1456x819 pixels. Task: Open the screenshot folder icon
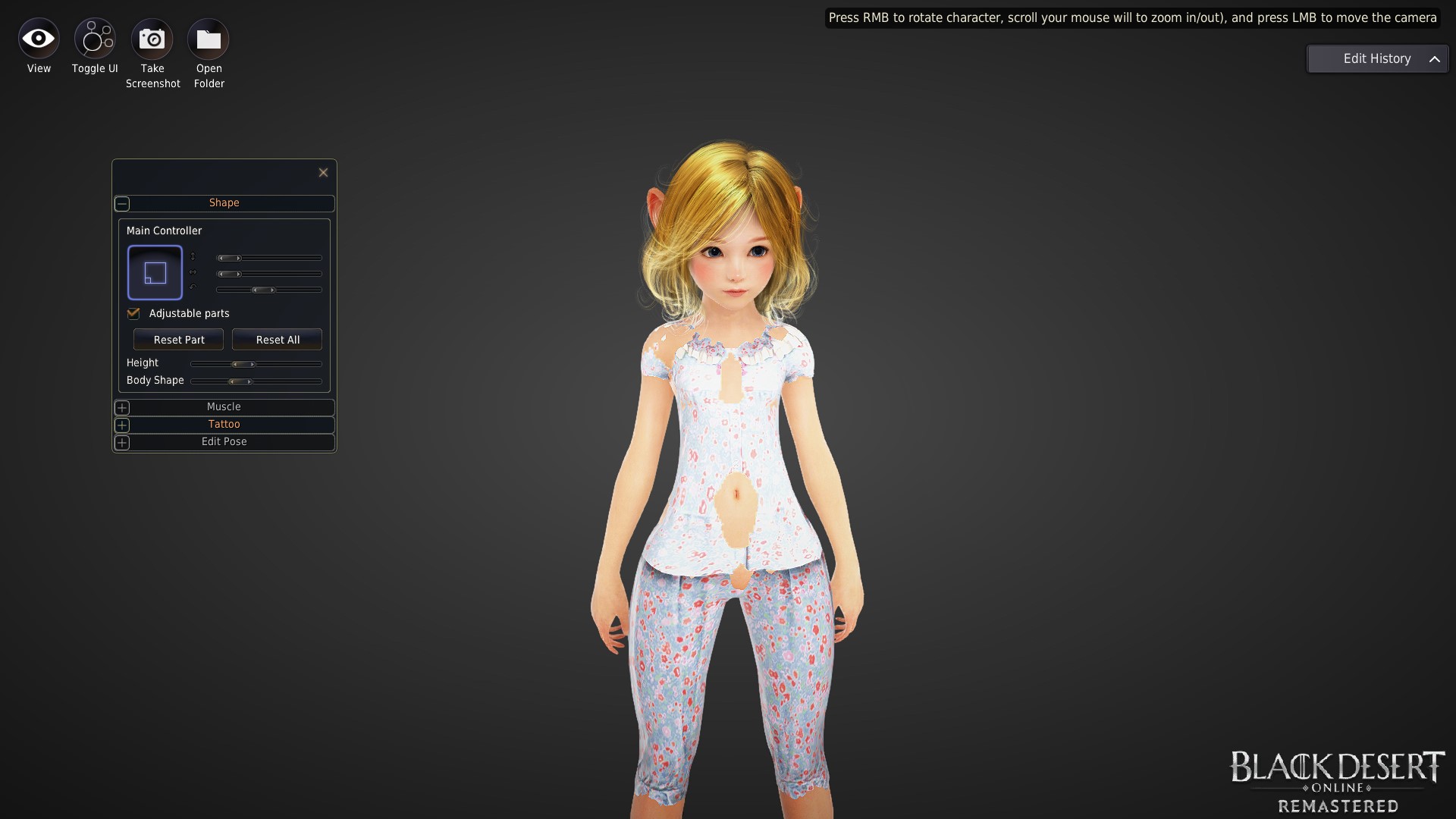[209, 39]
